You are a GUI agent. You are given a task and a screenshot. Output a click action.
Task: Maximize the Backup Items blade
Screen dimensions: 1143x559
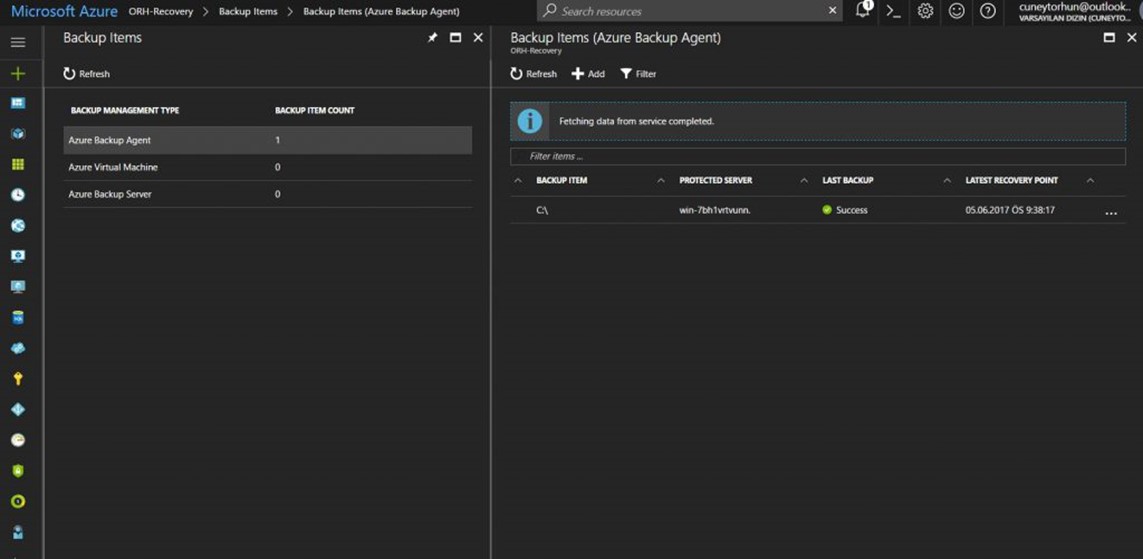pyautogui.click(x=456, y=38)
